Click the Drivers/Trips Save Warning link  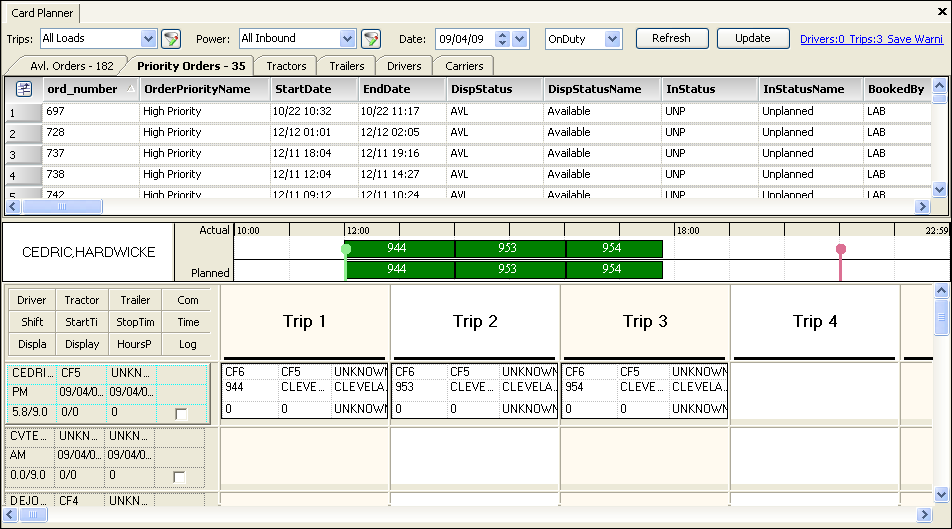click(871, 39)
